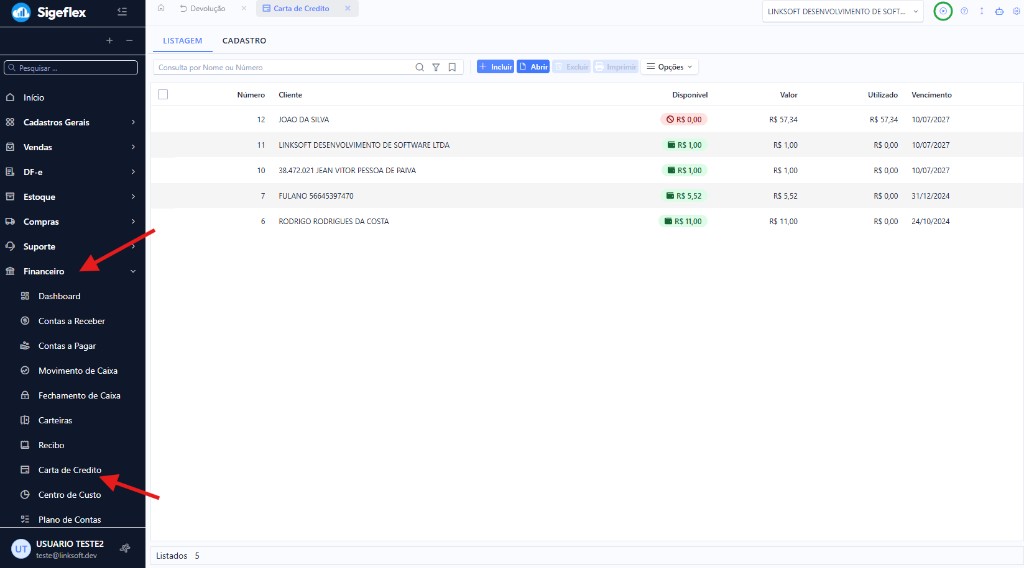
Task: Collapse the Financeiro menu
Action: [72, 271]
